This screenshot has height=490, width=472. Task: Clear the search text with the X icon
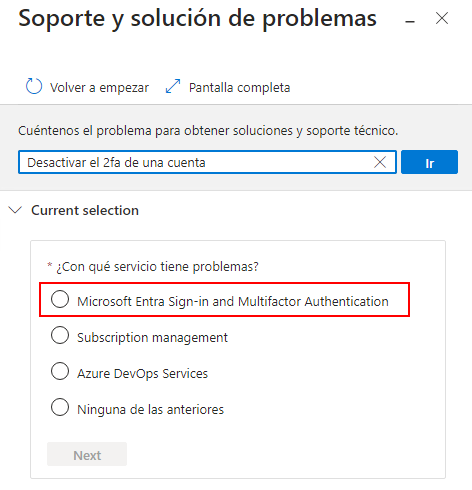tap(380, 162)
